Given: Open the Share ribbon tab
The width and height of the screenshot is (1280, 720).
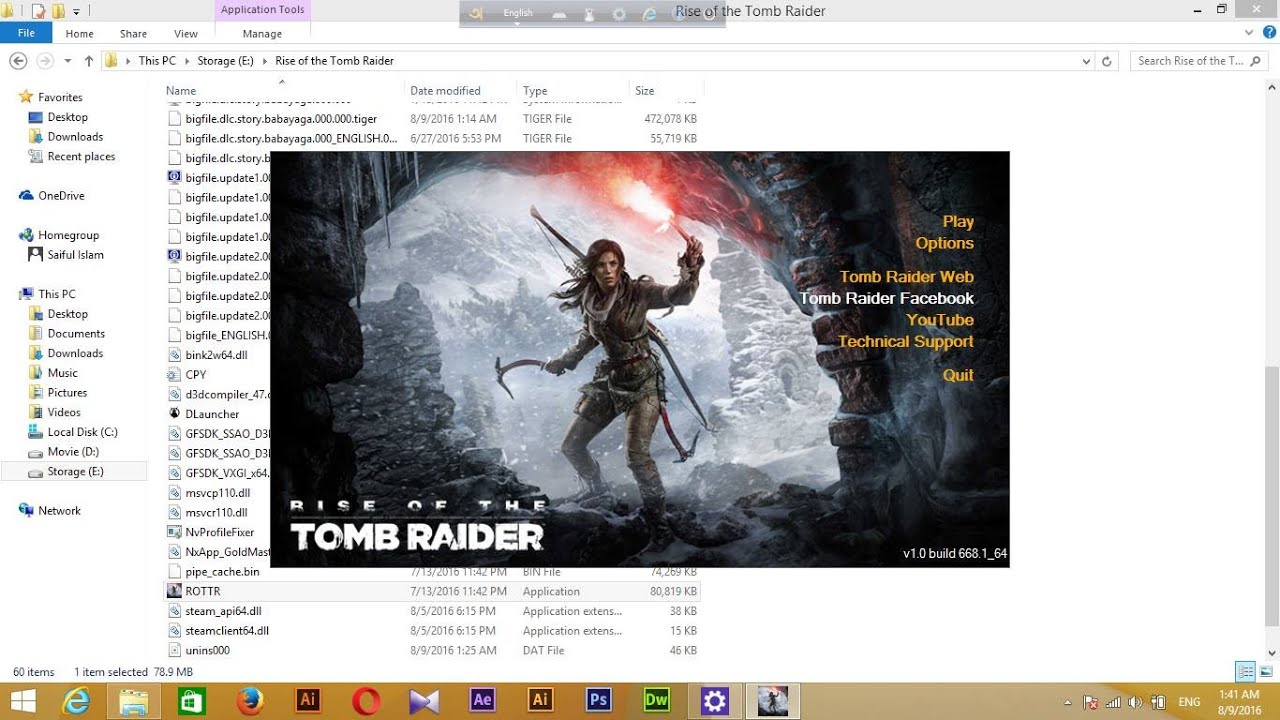Looking at the screenshot, I should 133,33.
